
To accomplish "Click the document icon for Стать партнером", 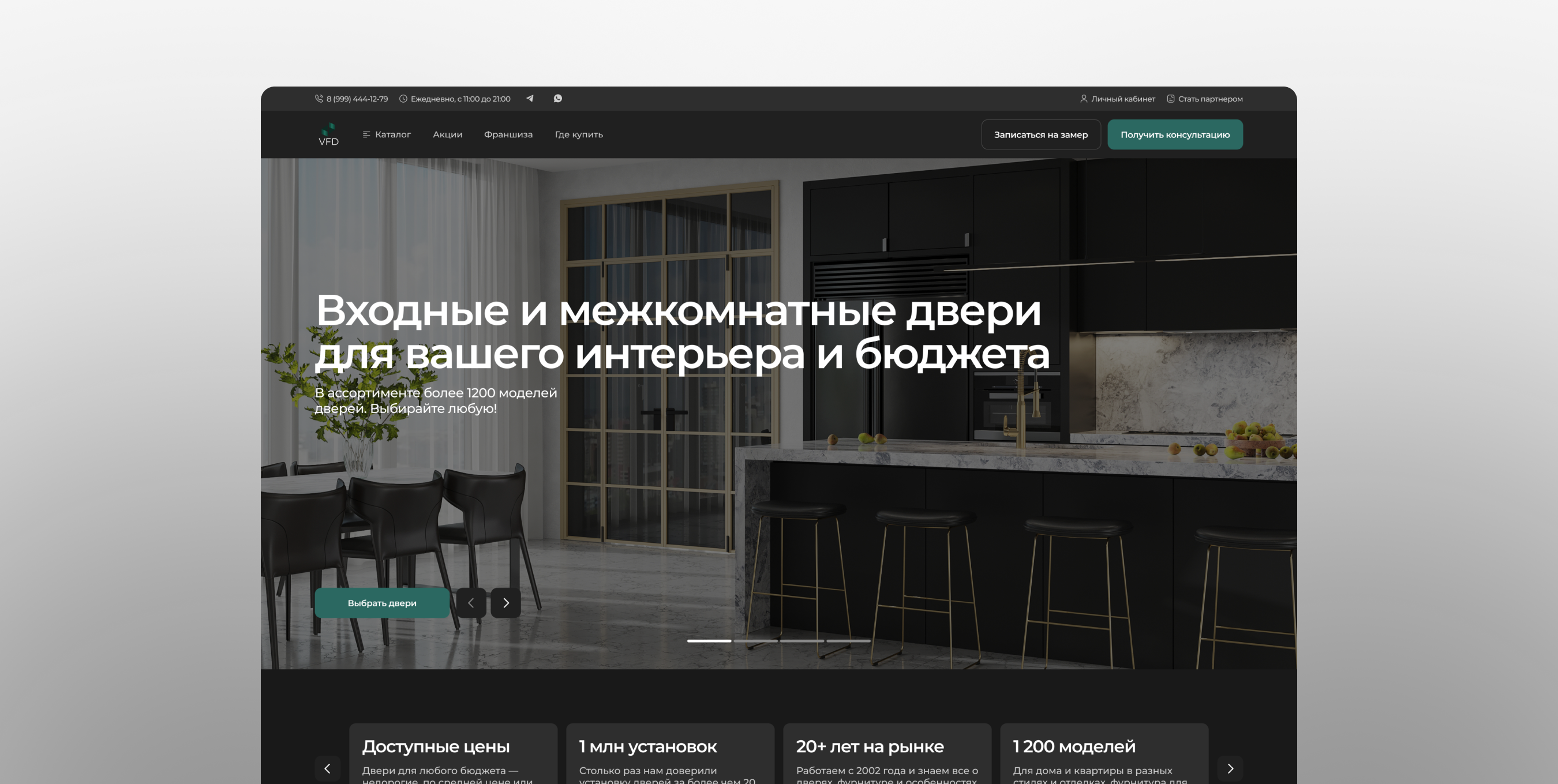I will [x=1171, y=99].
